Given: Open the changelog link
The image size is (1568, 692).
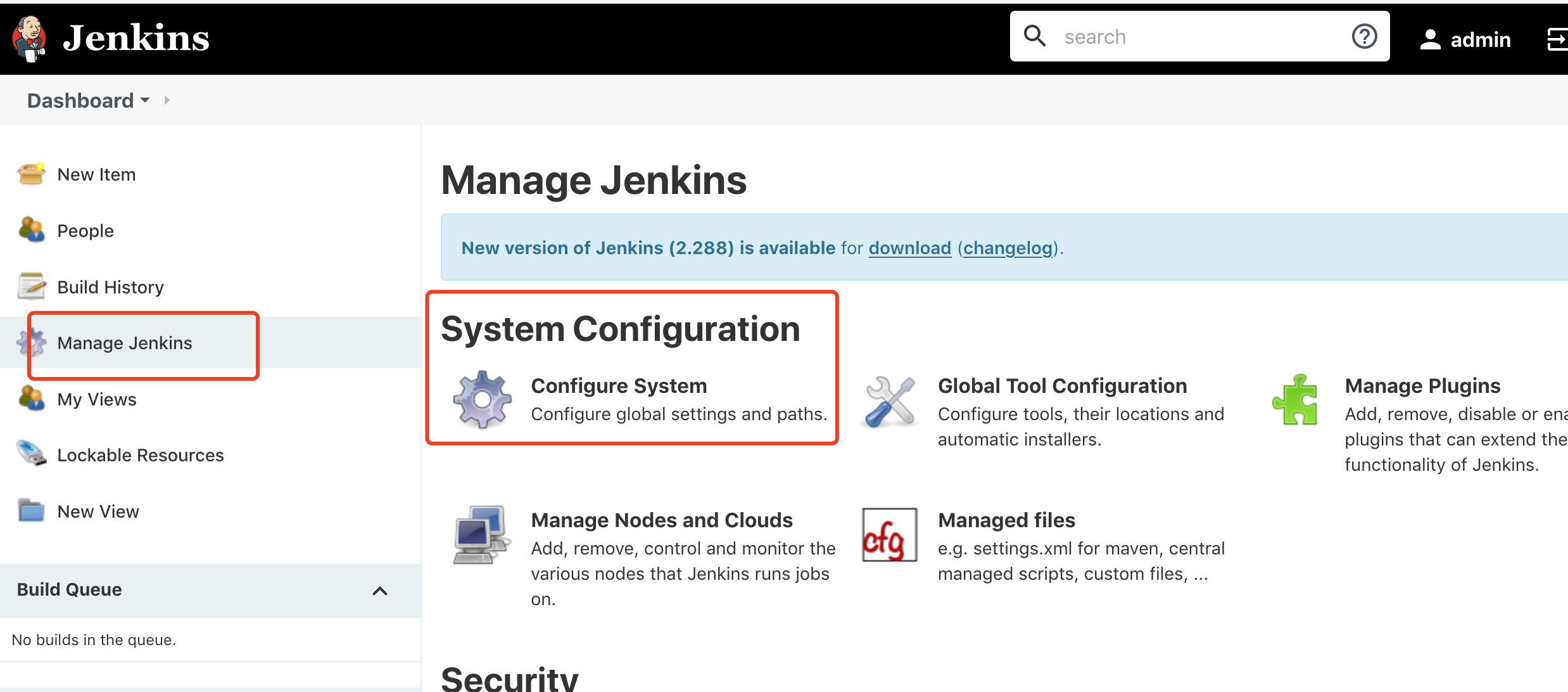Looking at the screenshot, I should [1008, 248].
